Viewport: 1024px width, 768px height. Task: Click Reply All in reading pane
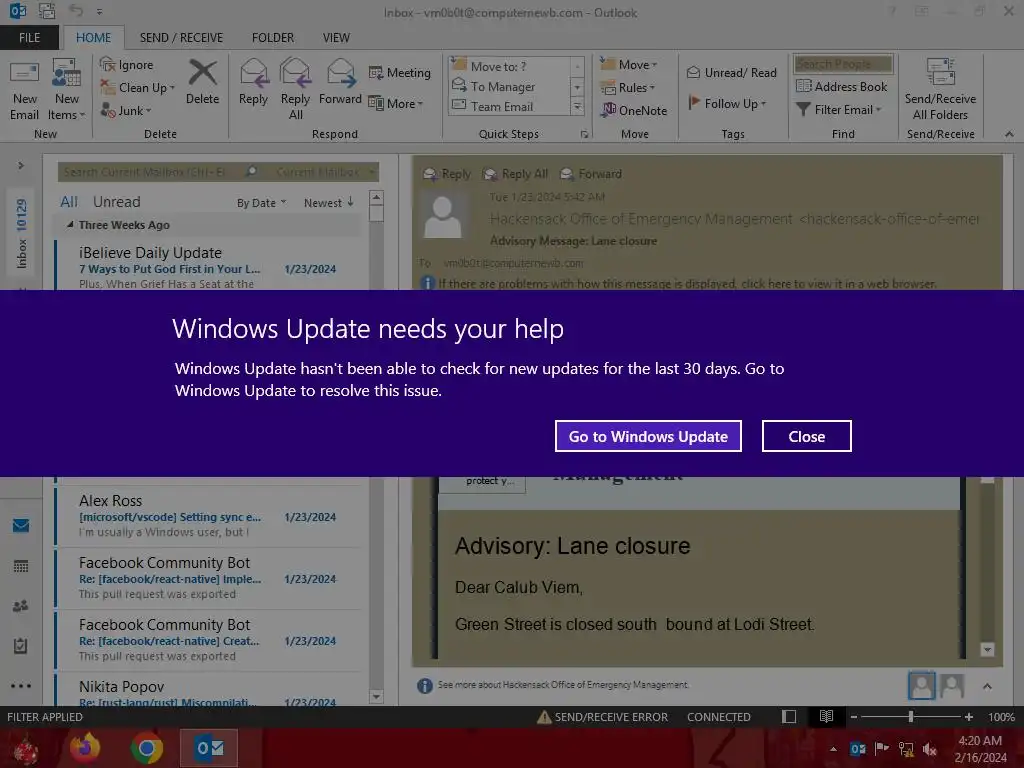click(x=515, y=174)
